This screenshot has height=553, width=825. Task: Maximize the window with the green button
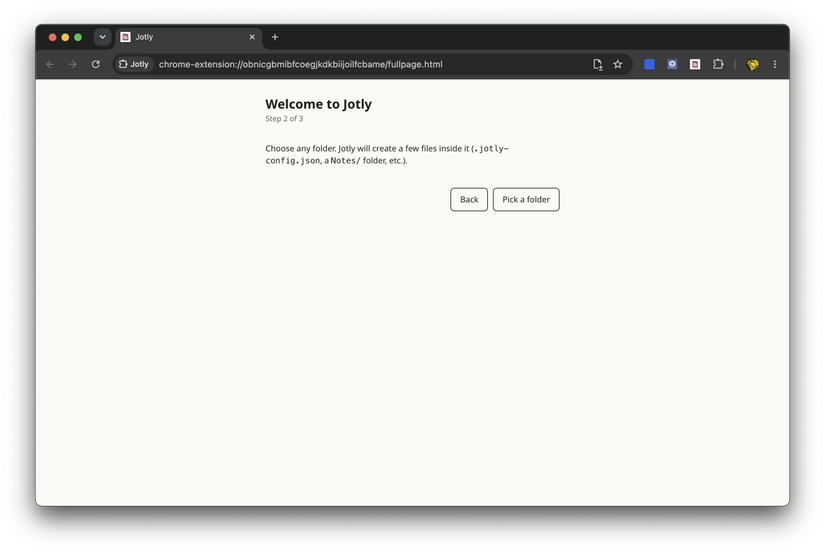(78, 37)
